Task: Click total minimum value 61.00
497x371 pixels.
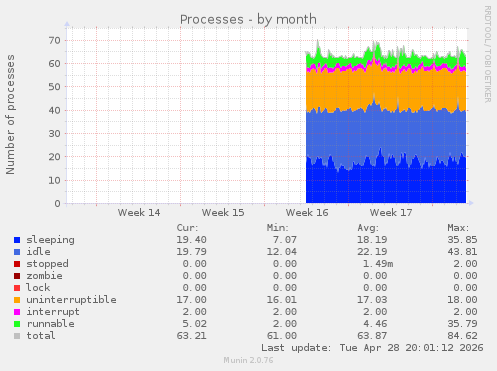Action: pos(282,336)
